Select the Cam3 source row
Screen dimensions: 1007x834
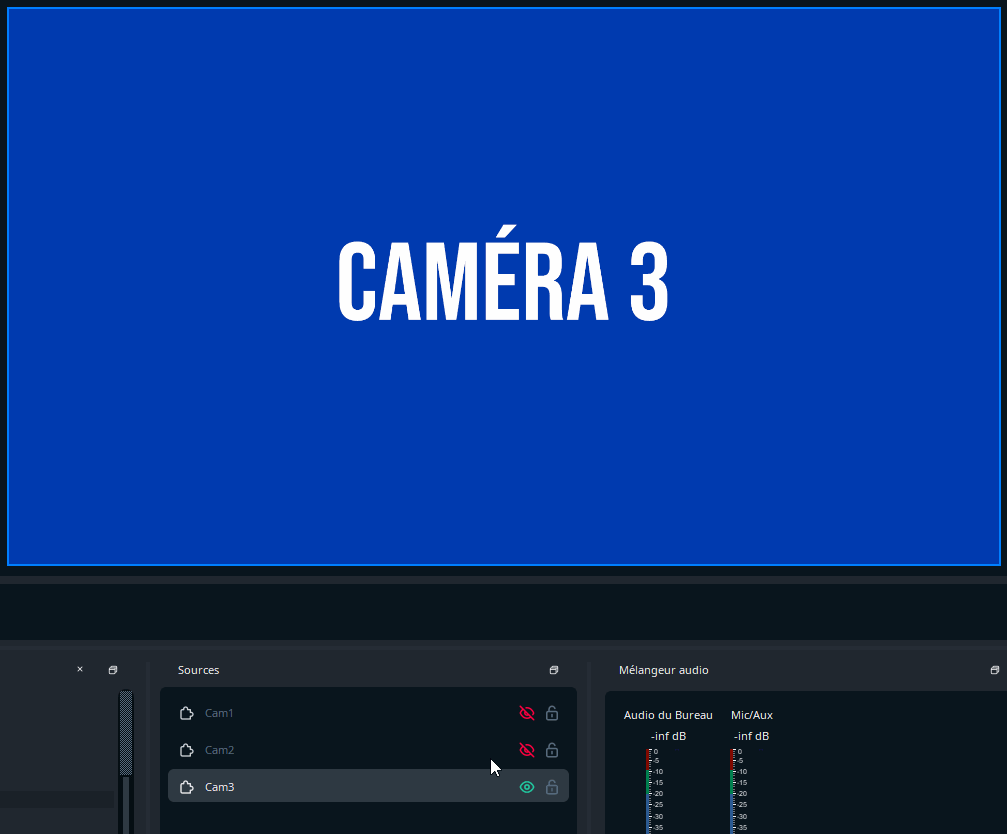point(330,787)
